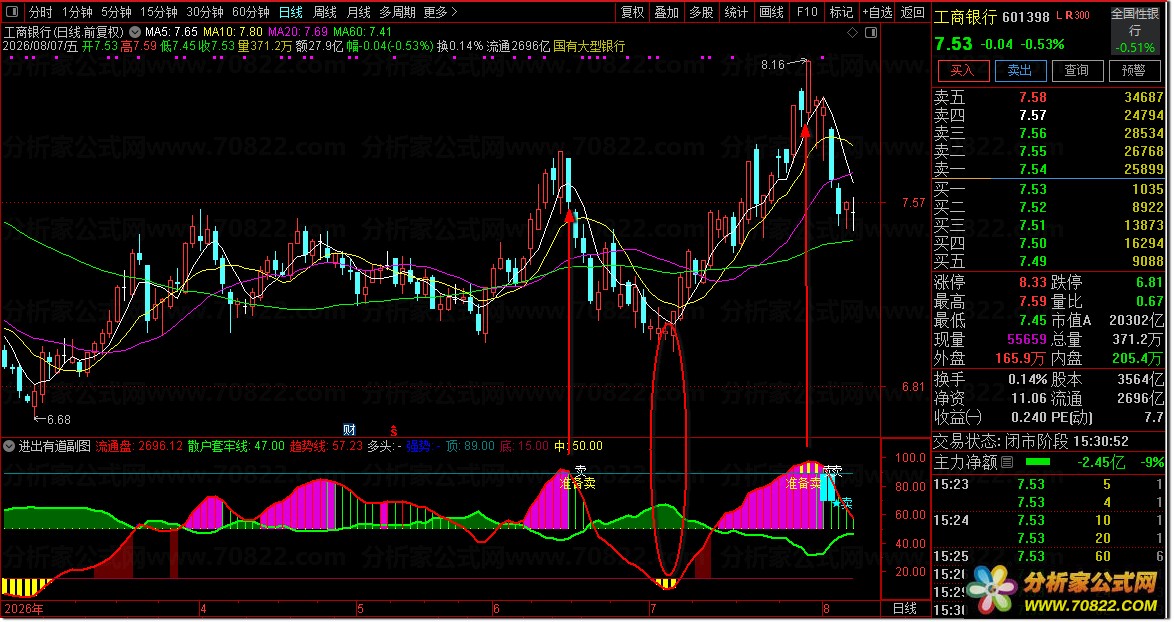1174x622 pixels.
Task: Click month 7 on the time axis
Action: (x=654, y=609)
